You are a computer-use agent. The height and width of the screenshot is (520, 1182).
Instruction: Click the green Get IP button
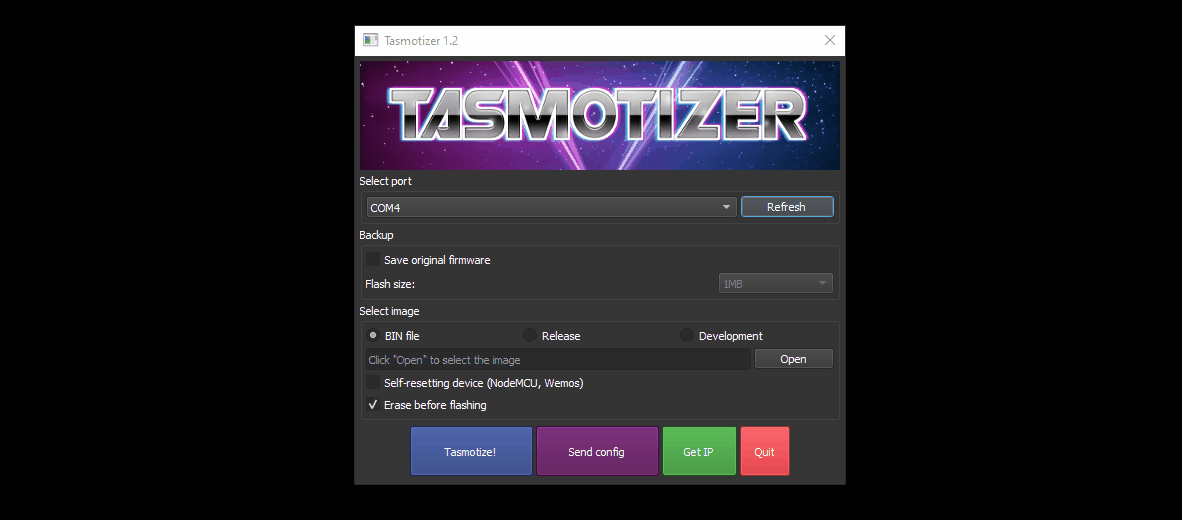pos(699,451)
